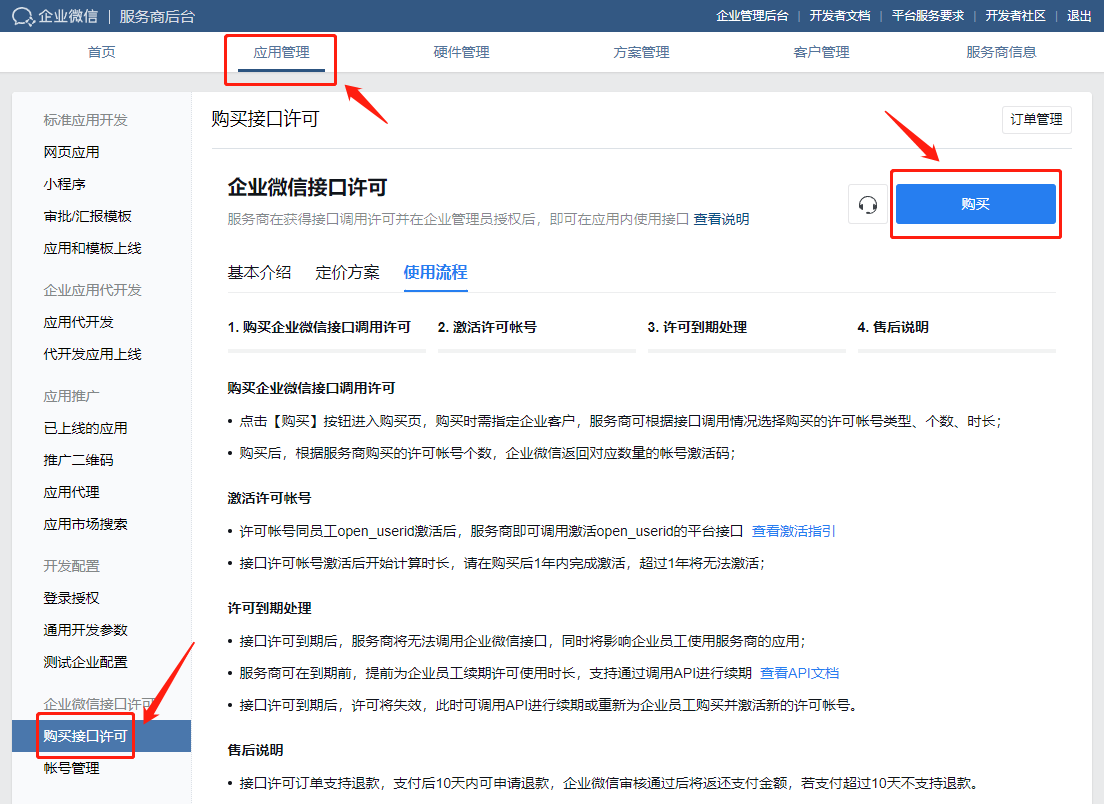The width and height of the screenshot is (1104, 804).
Task: Click 退出 to log out
Action: tap(1079, 15)
